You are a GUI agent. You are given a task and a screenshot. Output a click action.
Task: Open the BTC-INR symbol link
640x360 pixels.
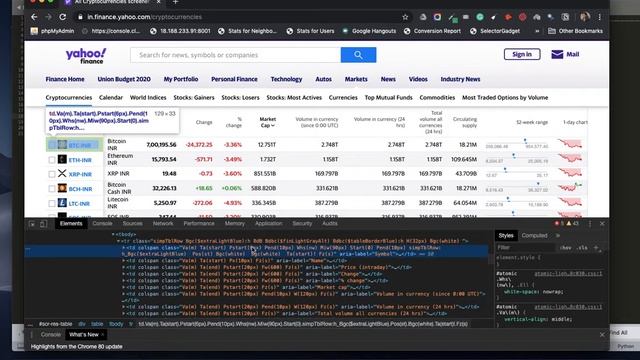[80, 145]
